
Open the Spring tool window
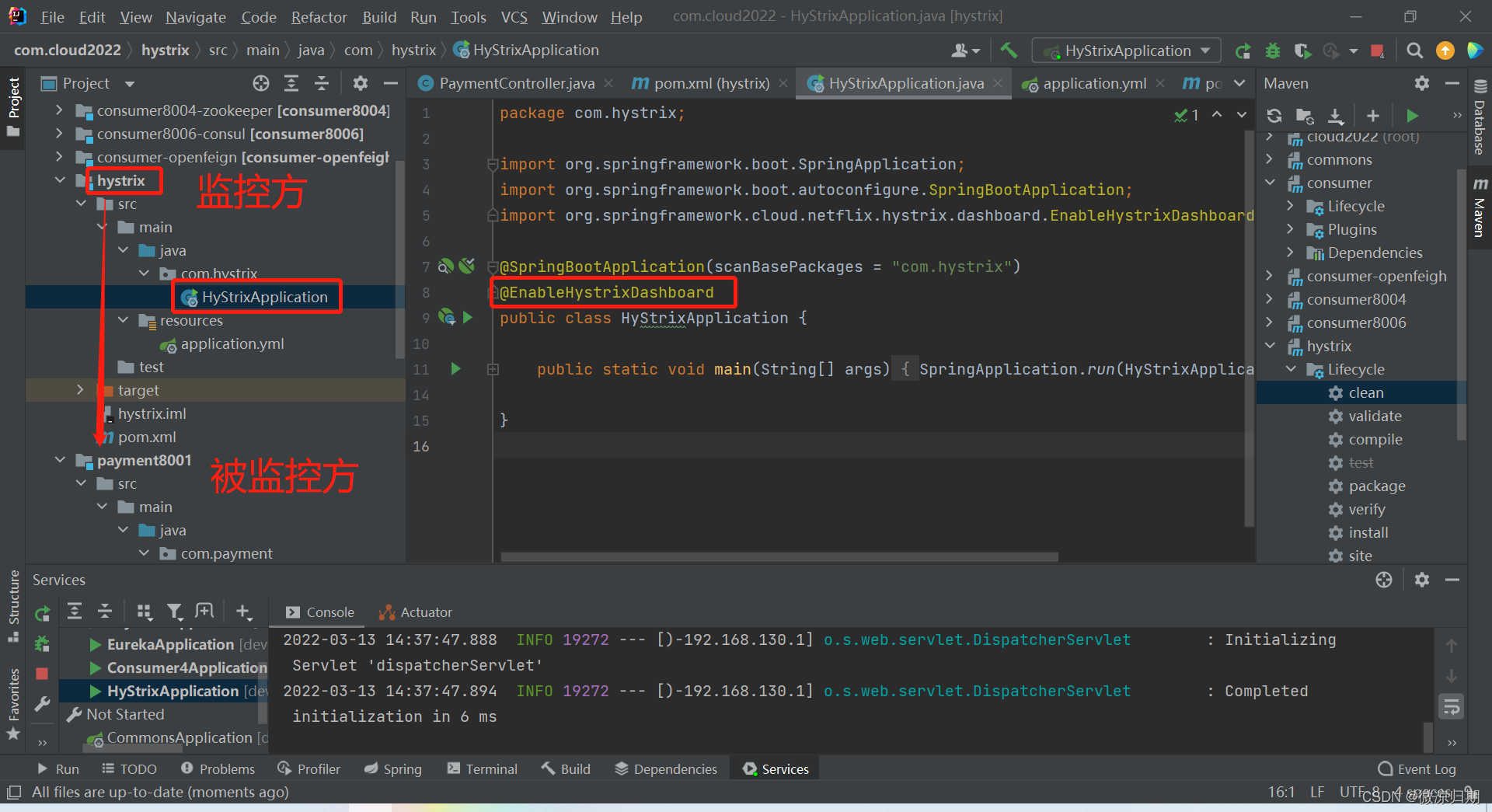393,768
